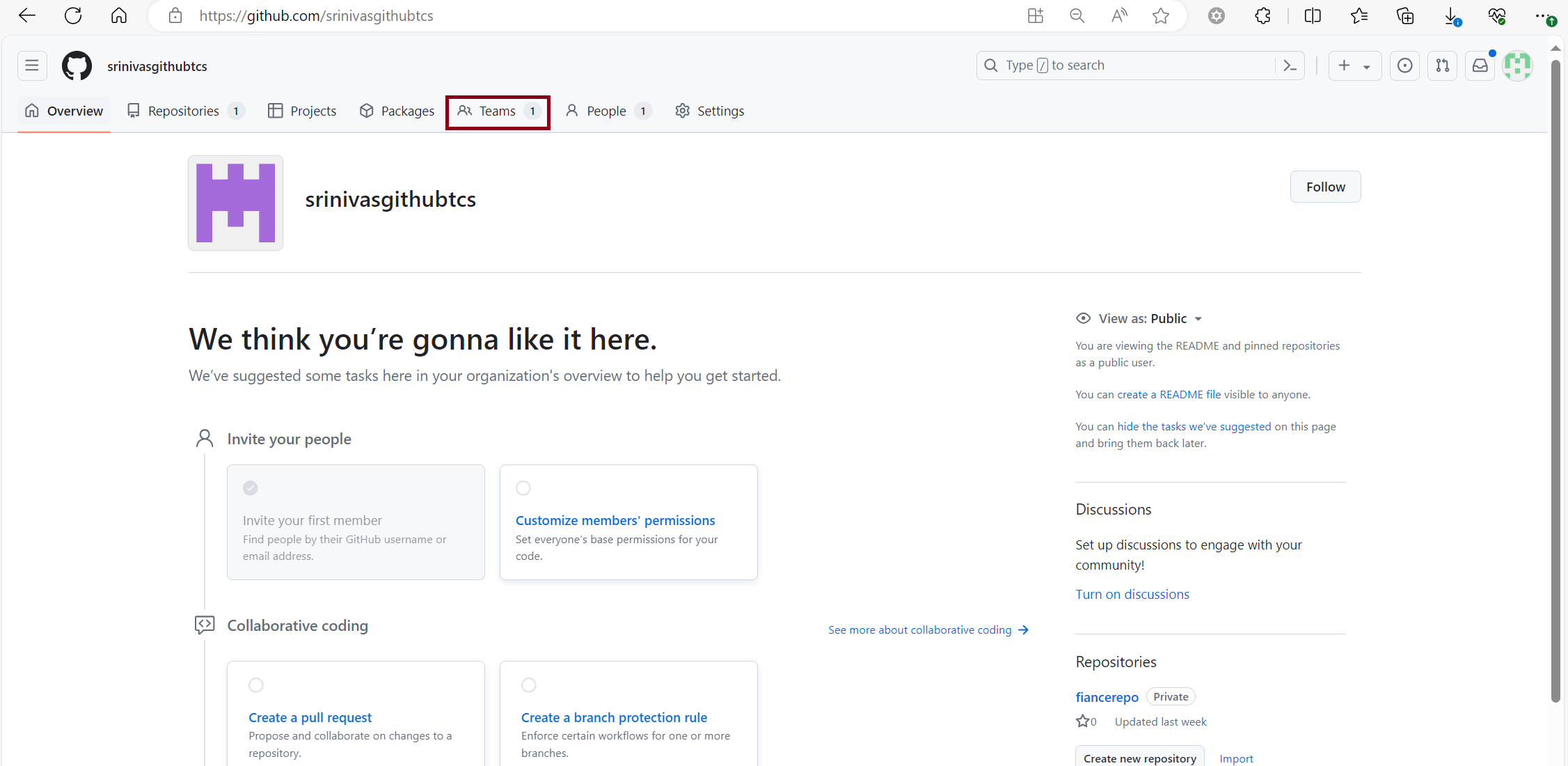The image size is (1568, 766).
Task: Open pull requests icon in header
Action: (1442, 65)
